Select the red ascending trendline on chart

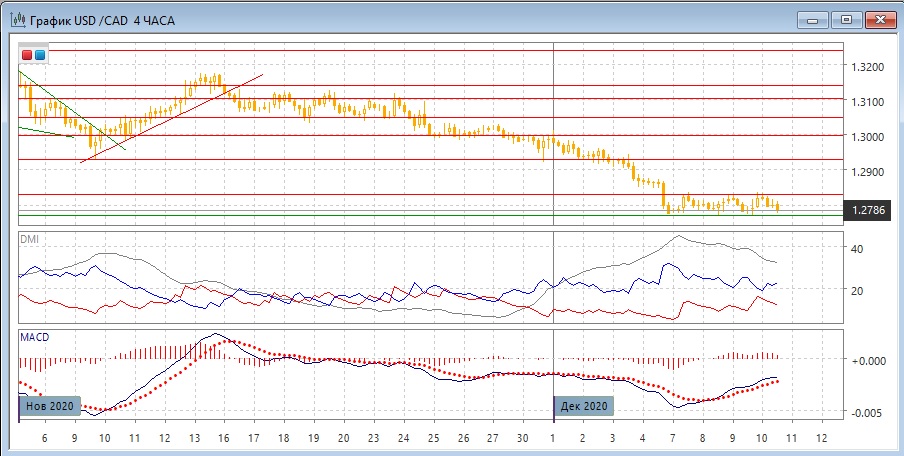click(x=170, y=118)
